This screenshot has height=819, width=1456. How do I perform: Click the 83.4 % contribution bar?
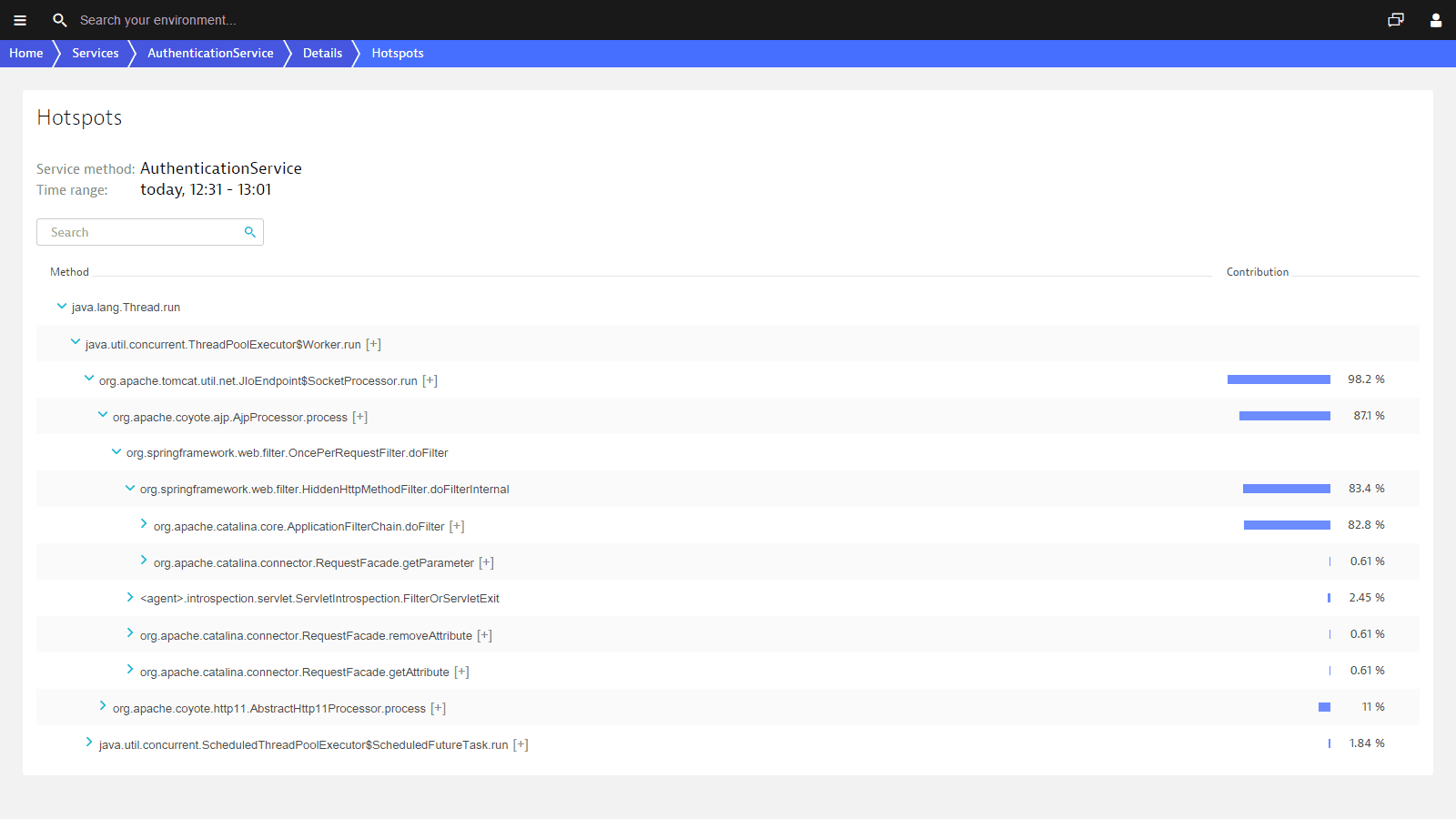tap(1287, 489)
